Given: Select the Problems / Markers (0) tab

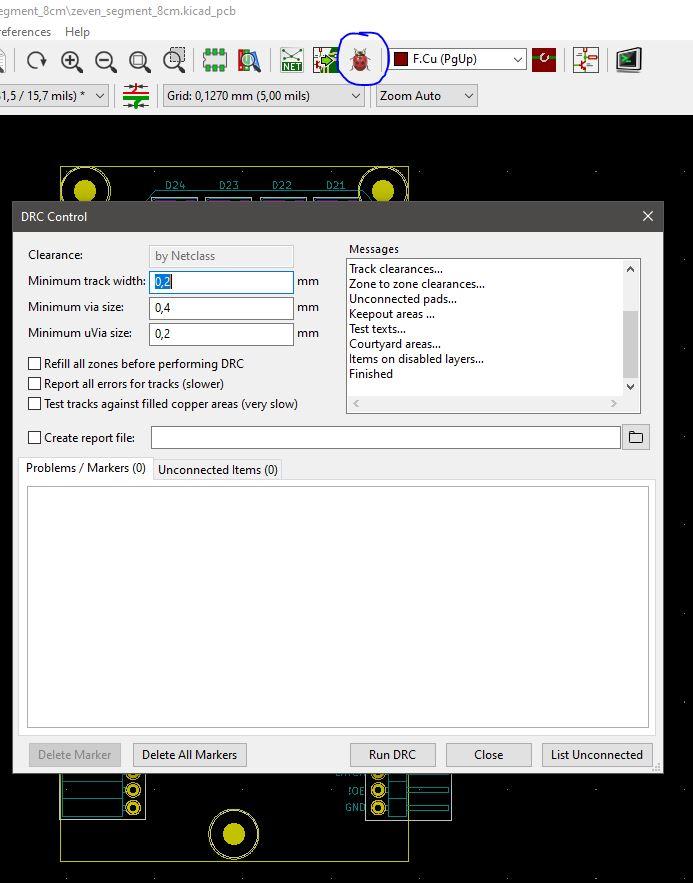Looking at the screenshot, I should (86, 468).
